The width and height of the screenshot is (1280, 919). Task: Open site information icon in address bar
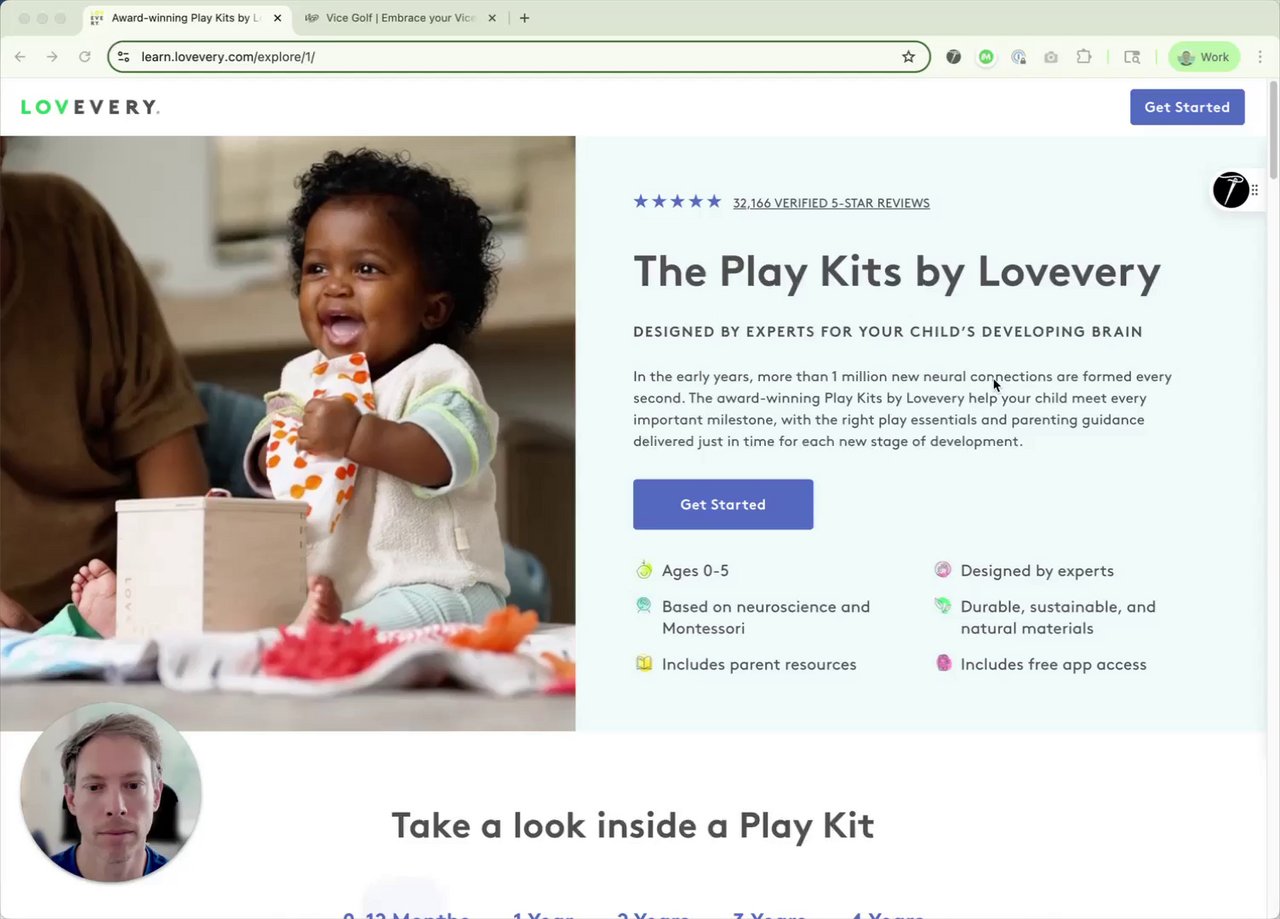click(123, 57)
